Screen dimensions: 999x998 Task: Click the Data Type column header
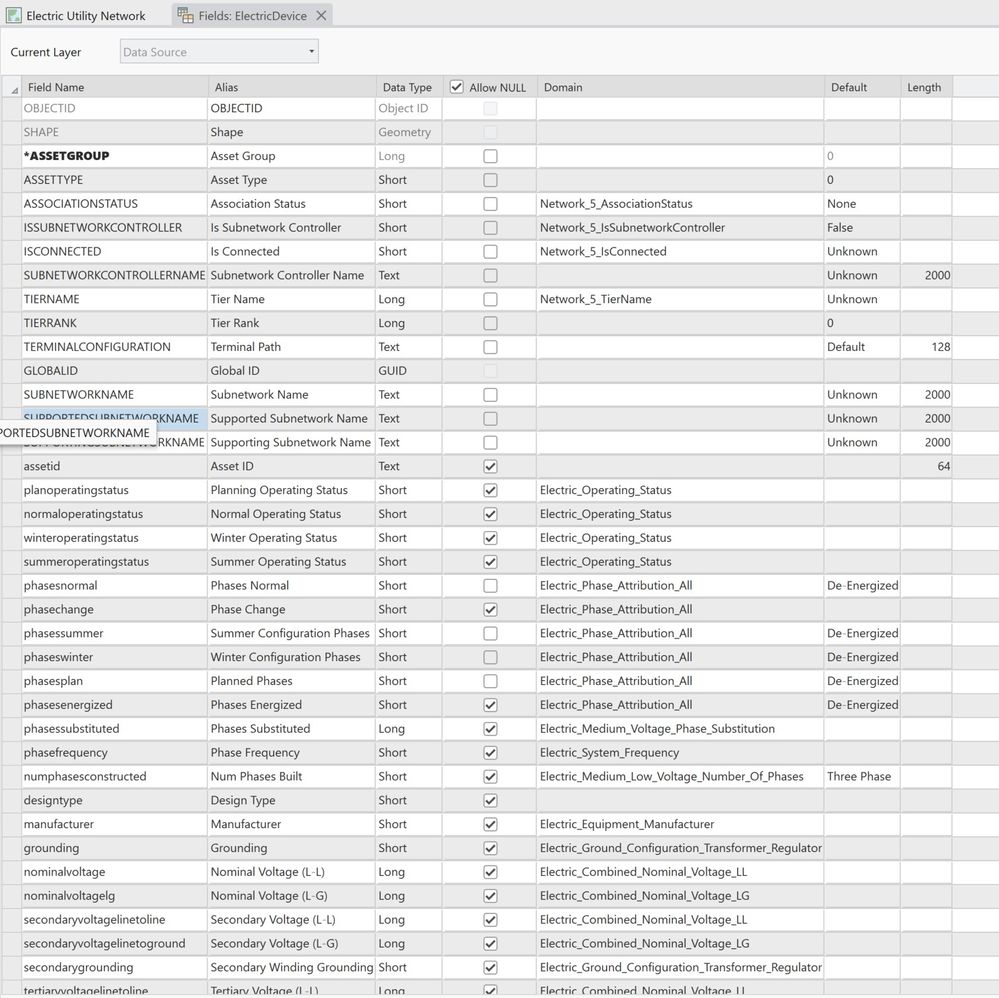click(x=407, y=87)
